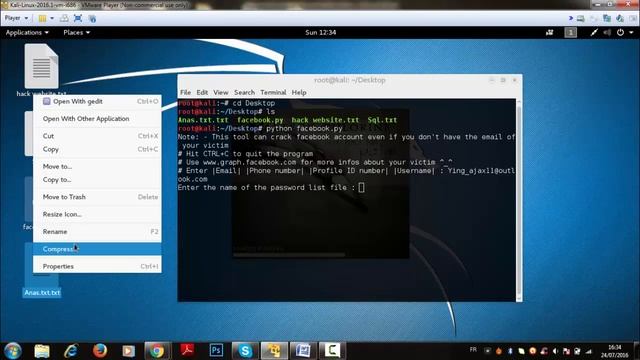Select Rename in the context menu
The image size is (640, 360).
pos(97,231)
